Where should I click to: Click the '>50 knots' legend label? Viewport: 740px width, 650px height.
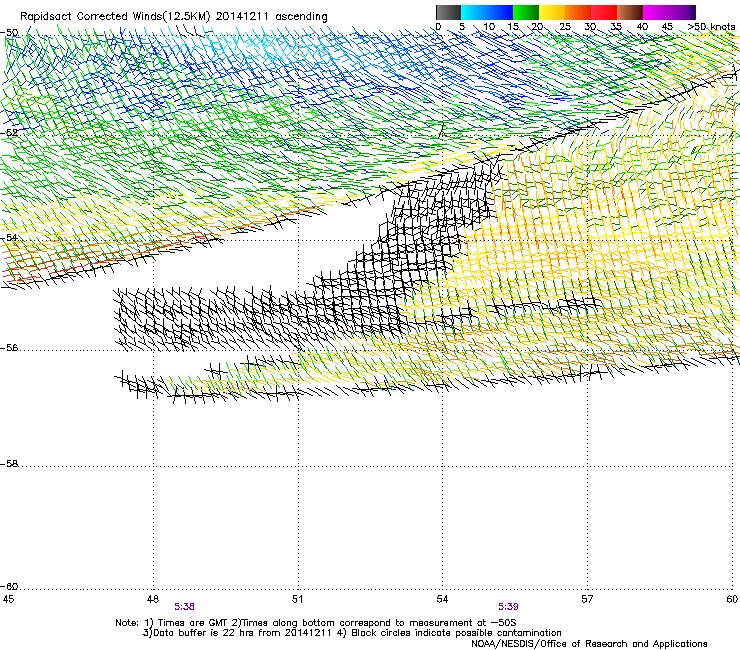711,27
